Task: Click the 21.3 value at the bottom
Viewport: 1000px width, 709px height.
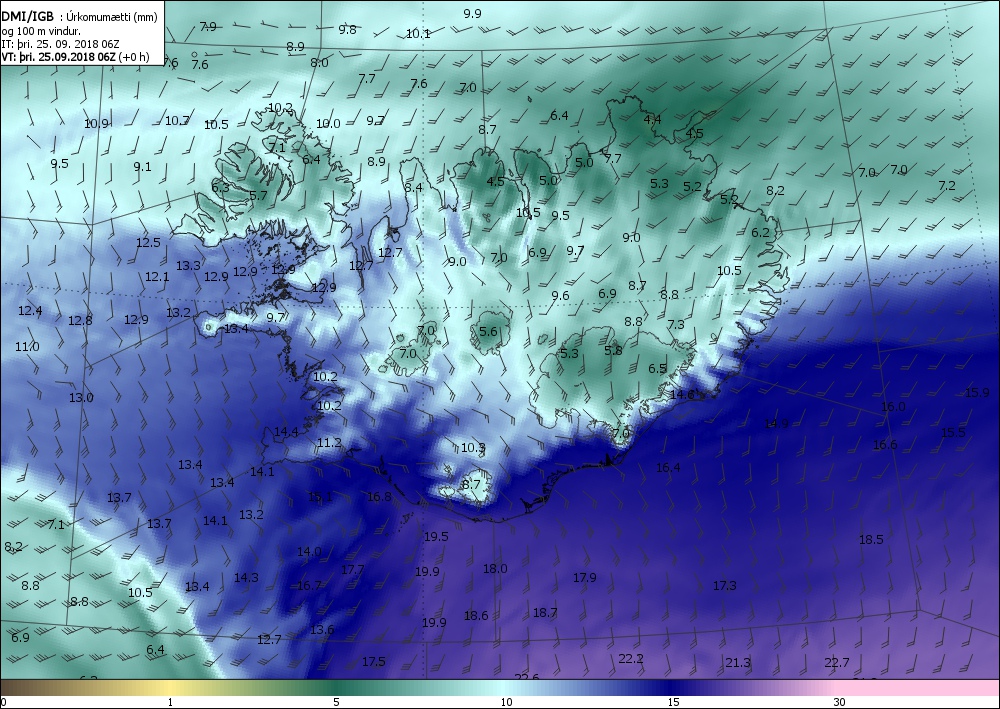Action: (x=738, y=662)
